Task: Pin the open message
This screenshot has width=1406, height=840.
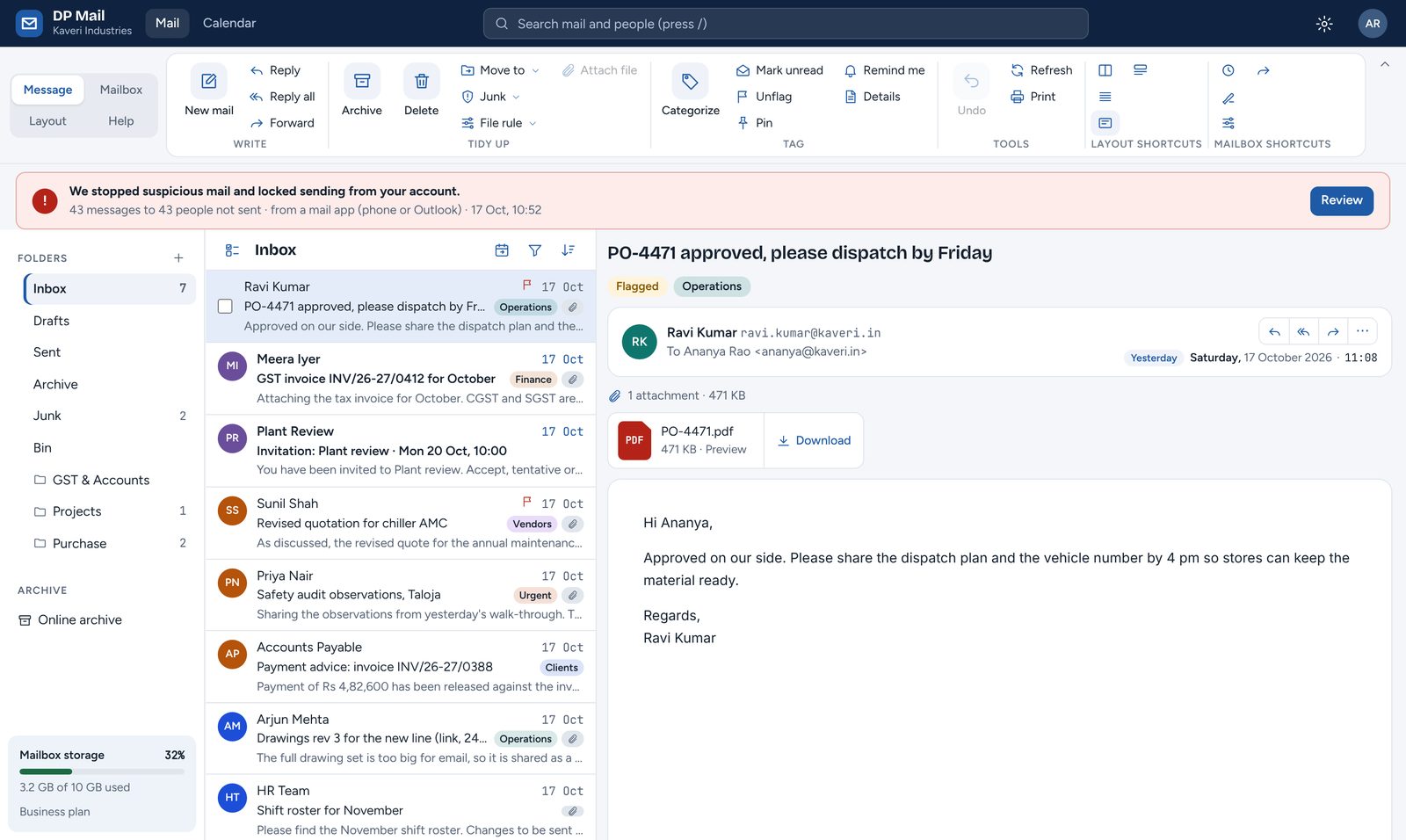Action: point(755,123)
